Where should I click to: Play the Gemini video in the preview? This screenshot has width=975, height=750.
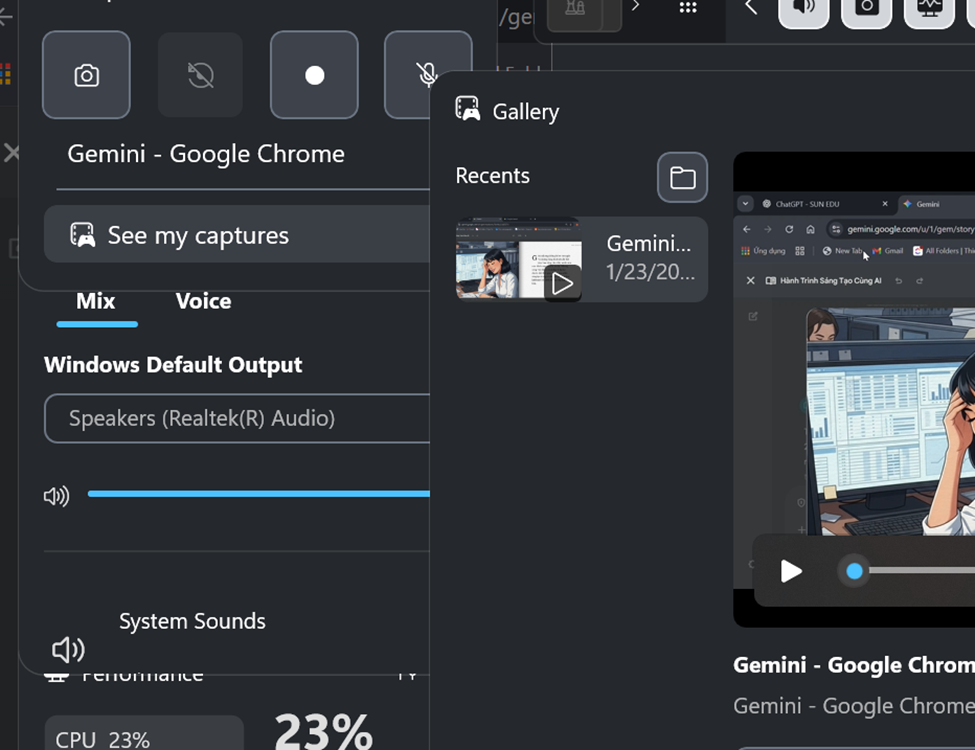point(791,571)
